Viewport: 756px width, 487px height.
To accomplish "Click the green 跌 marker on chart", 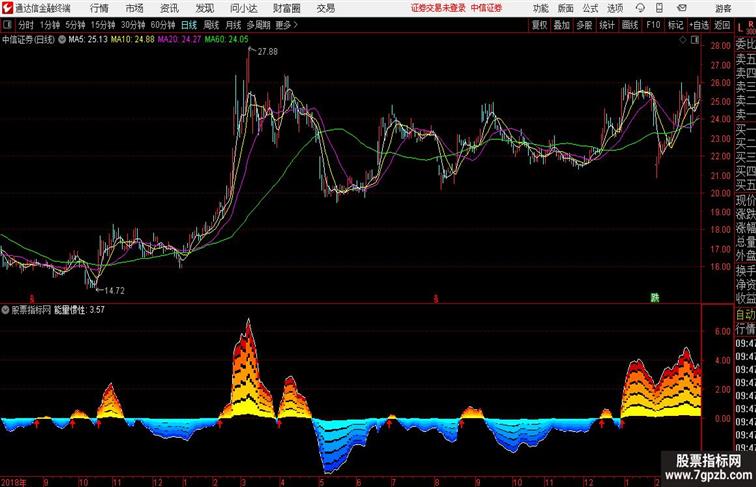I will pyautogui.click(x=655, y=298).
